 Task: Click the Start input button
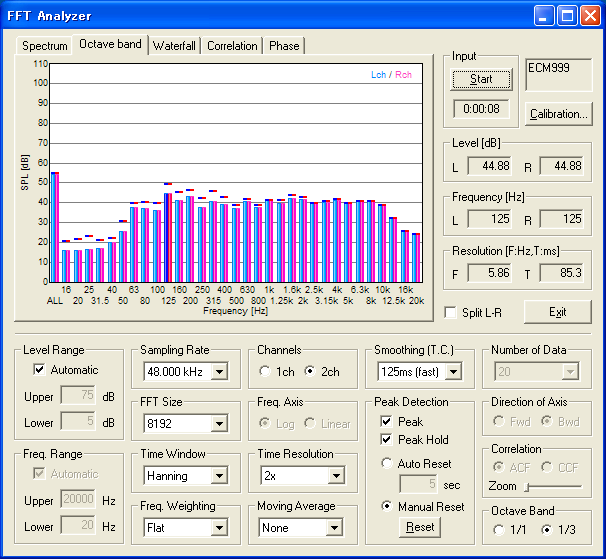tap(481, 80)
